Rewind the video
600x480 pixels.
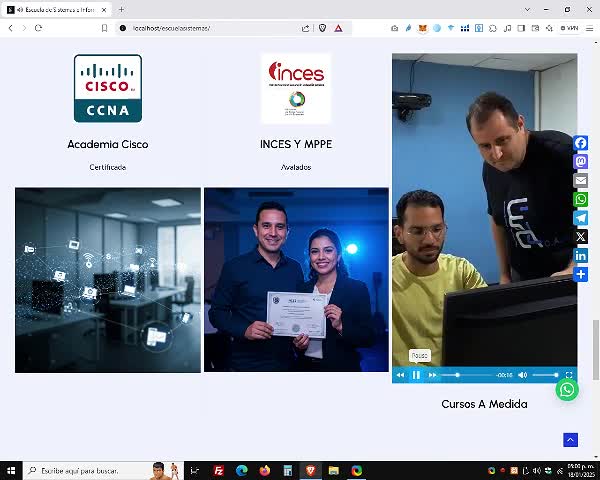pyautogui.click(x=400, y=375)
